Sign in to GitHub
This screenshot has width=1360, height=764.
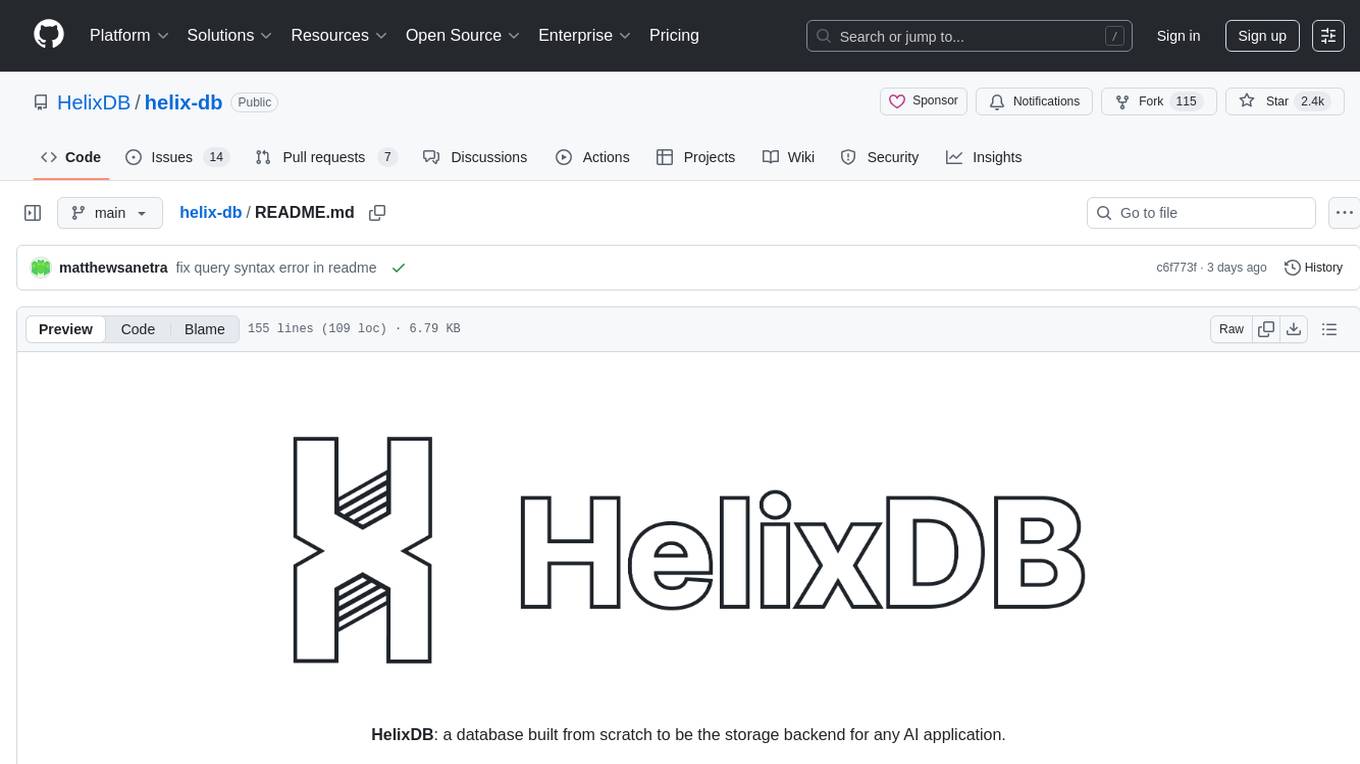pos(1178,36)
